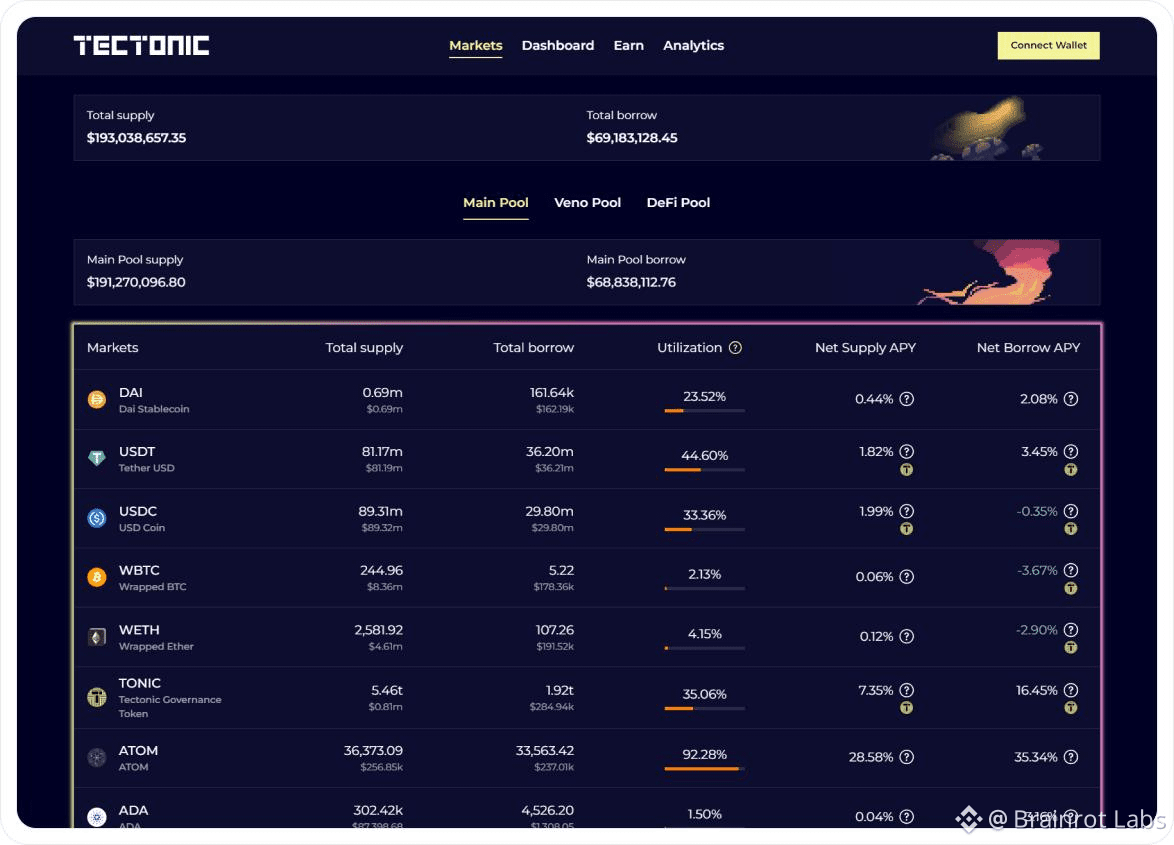Open the WBTC Wrapped BTC market
This screenshot has width=1174, height=845.
pos(152,577)
